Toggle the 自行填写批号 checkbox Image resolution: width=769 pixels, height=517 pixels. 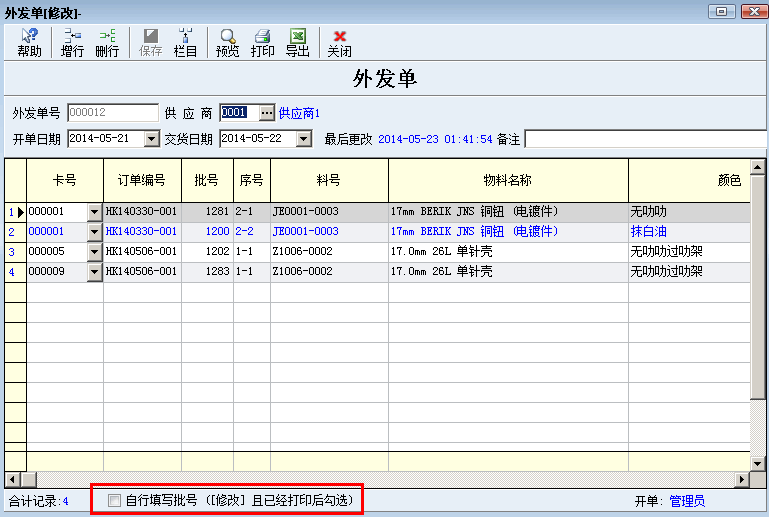(114, 500)
